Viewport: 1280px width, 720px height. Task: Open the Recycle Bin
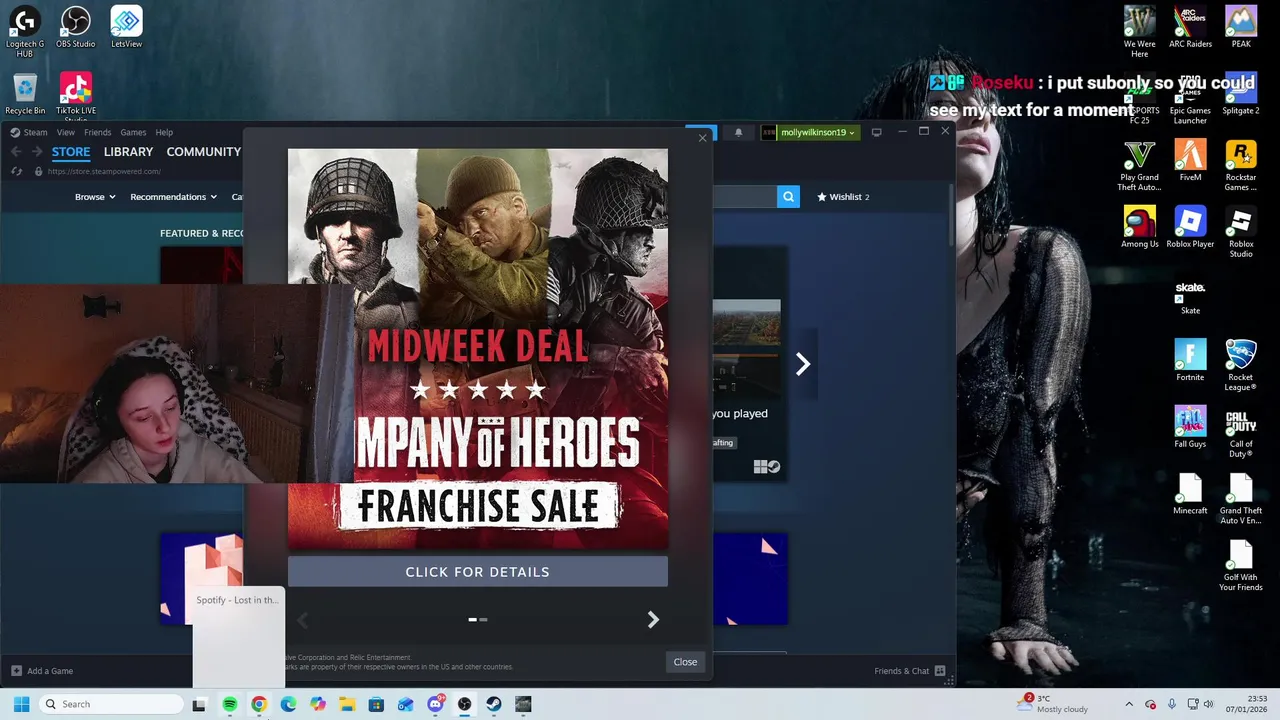click(25, 94)
